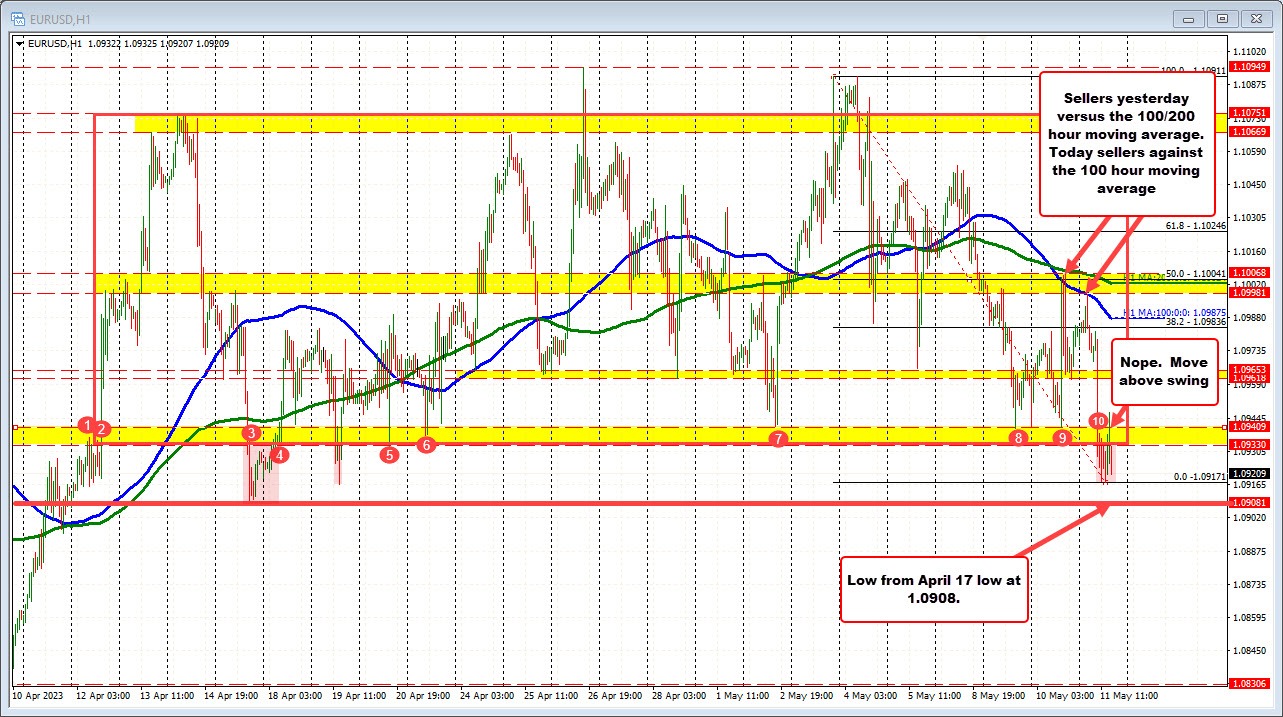Click circle marker number 4
Screen dimensions: 1283x717
point(280,454)
